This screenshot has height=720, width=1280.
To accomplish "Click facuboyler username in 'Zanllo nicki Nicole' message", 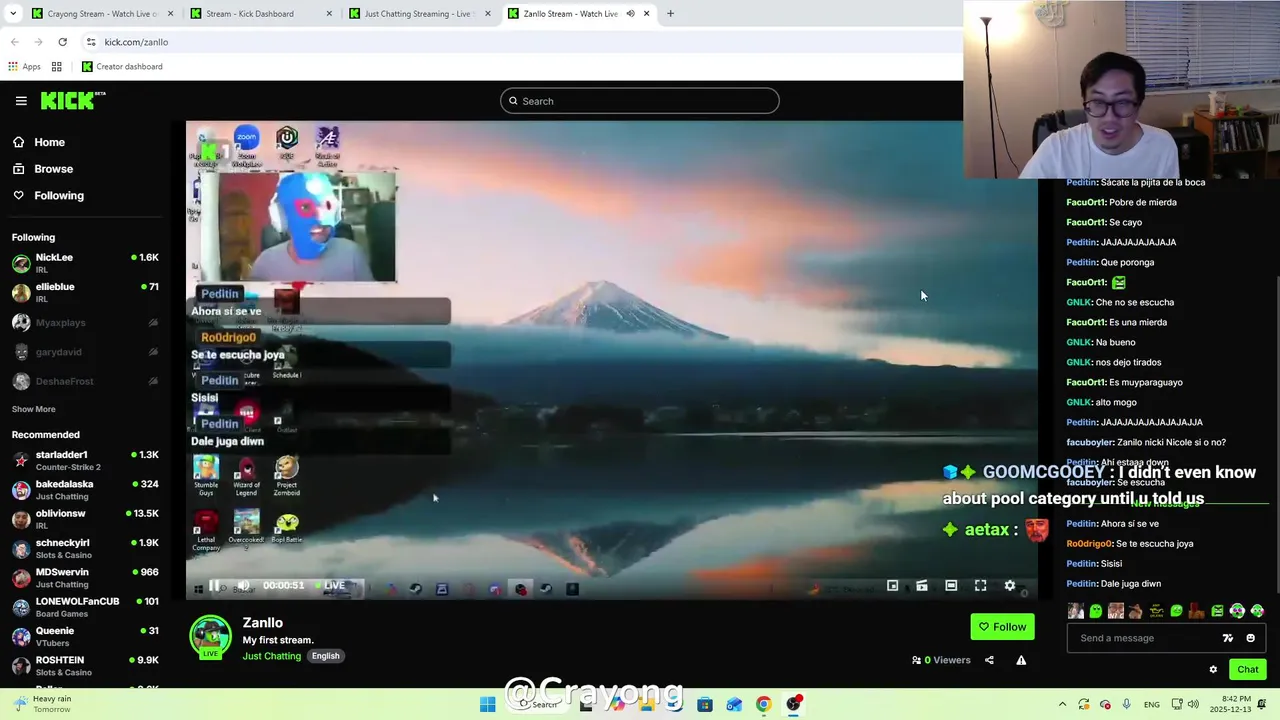I will 1091,442.
